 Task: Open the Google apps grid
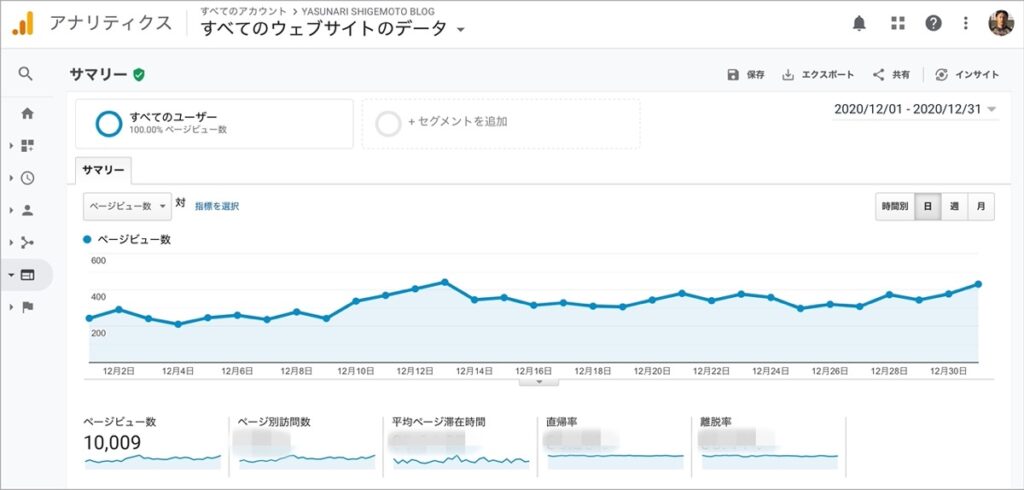tap(898, 24)
